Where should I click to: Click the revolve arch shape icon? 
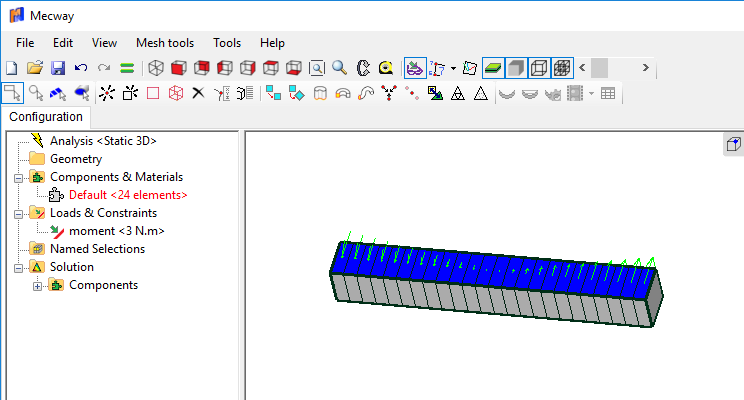coord(343,93)
